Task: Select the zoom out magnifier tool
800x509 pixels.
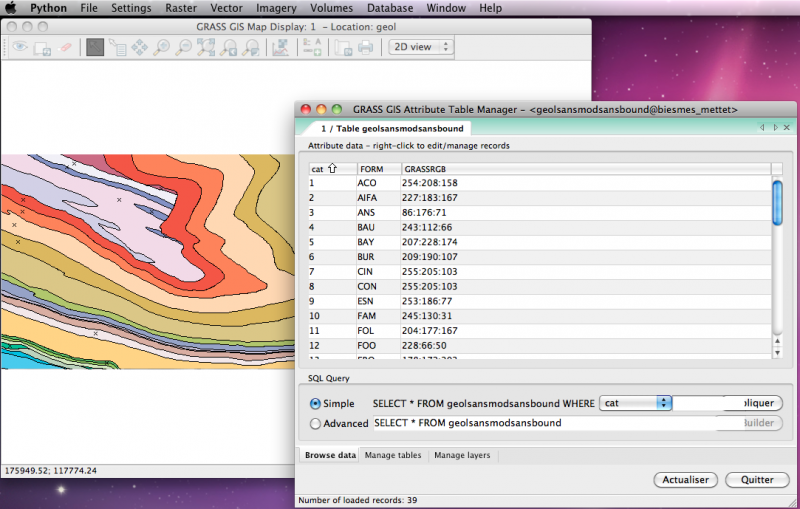Action: click(185, 47)
